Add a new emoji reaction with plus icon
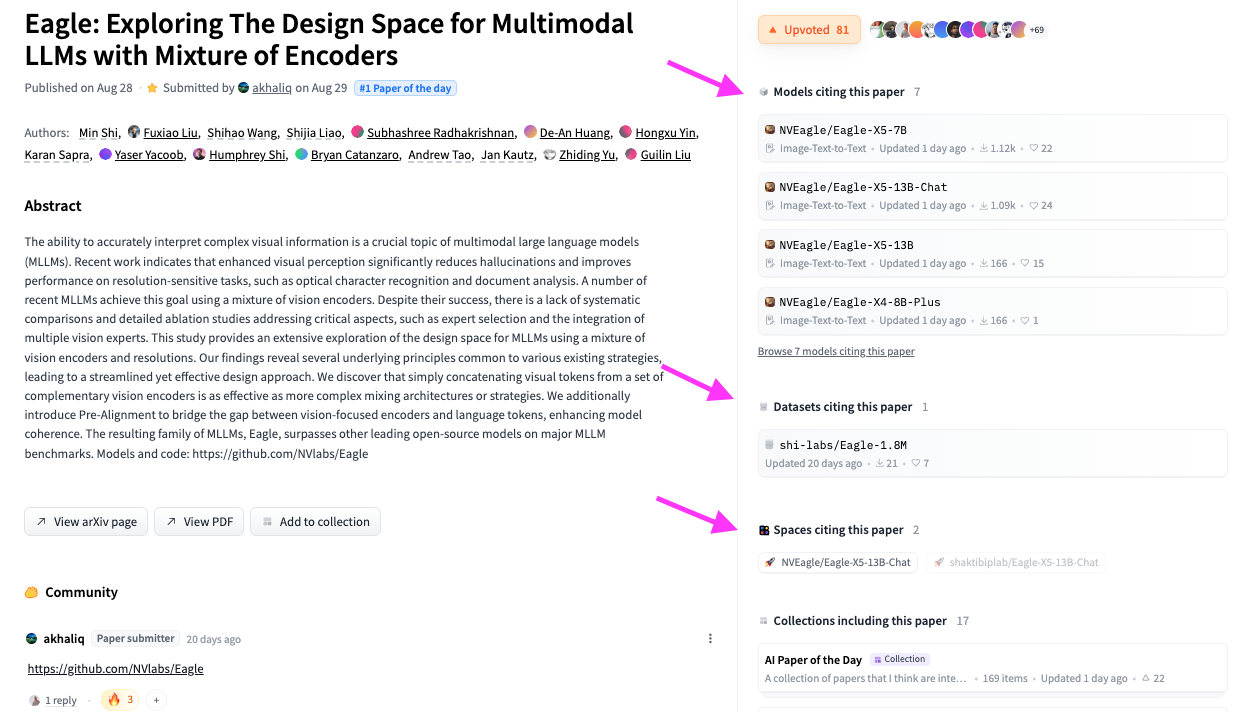1236x712 pixels. (156, 700)
